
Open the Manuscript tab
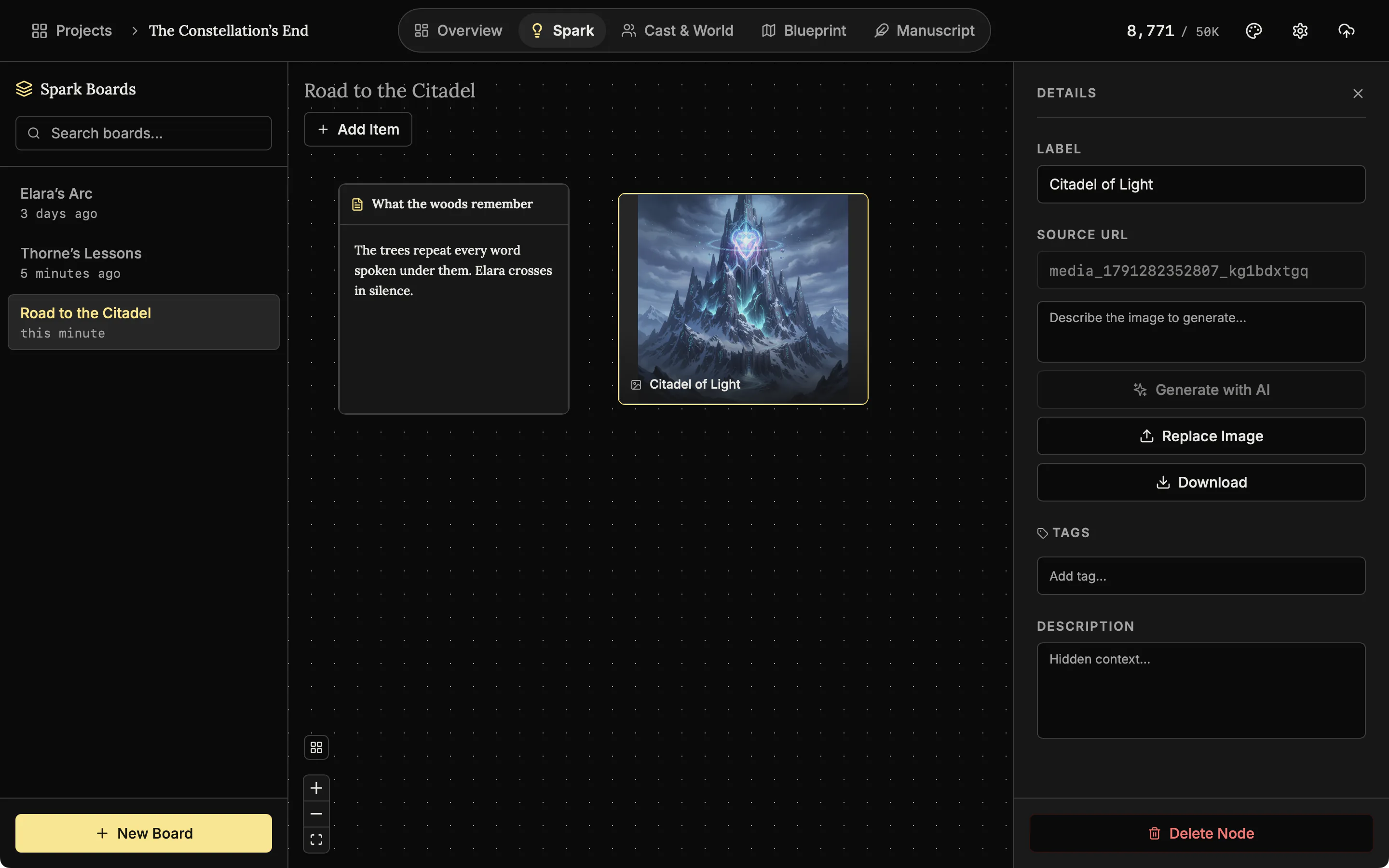[924, 30]
